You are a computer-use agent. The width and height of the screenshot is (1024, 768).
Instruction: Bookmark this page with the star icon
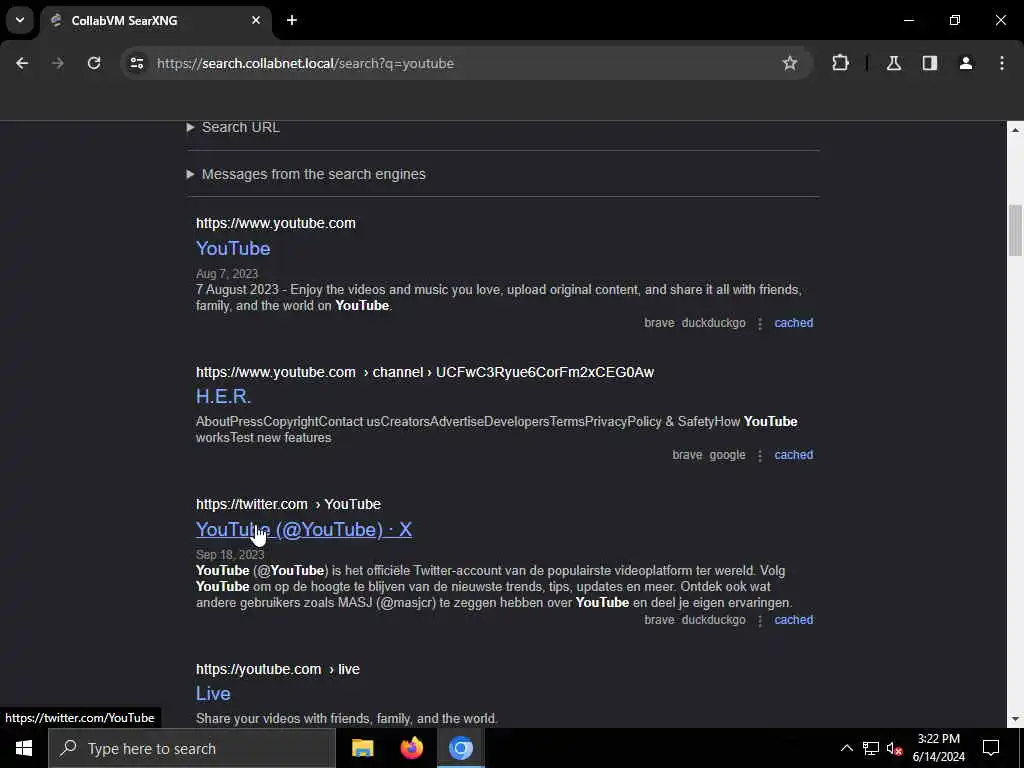[790, 63]
